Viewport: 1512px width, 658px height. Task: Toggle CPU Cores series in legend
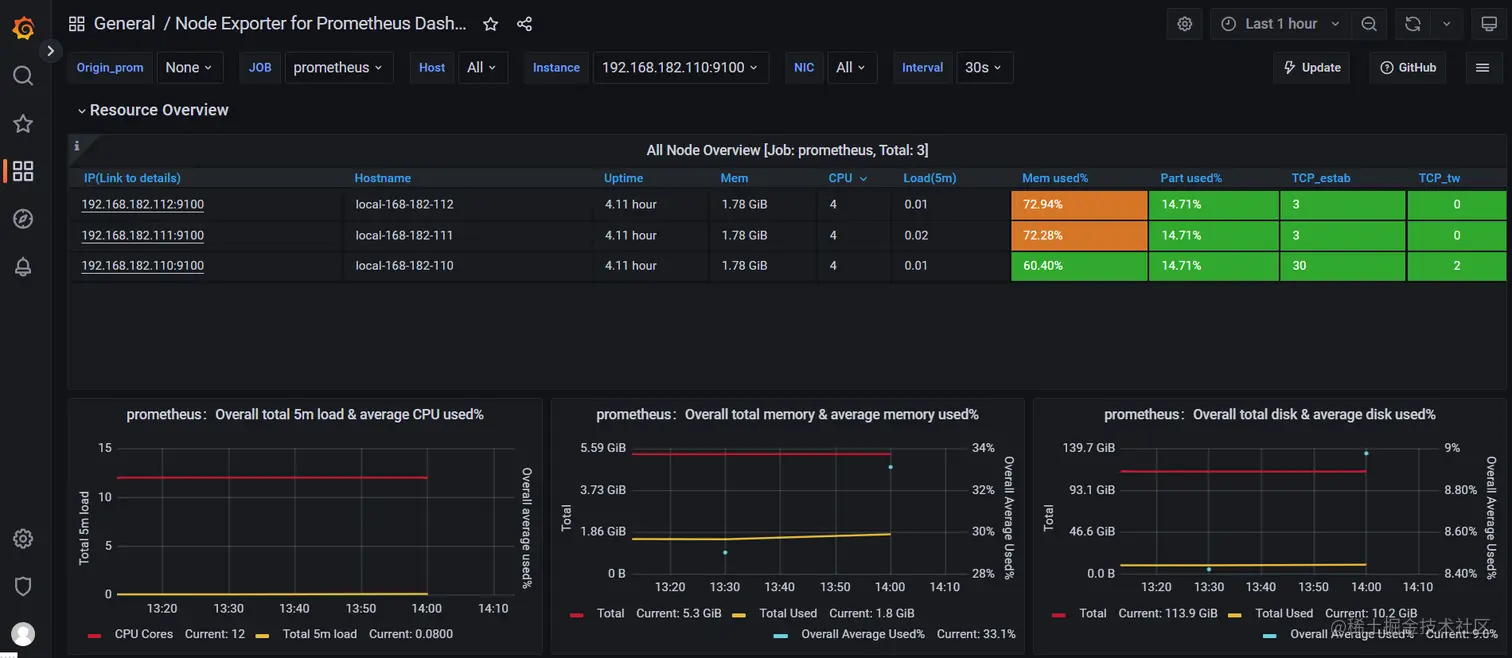pyautogui.click(x=143, y=634)
